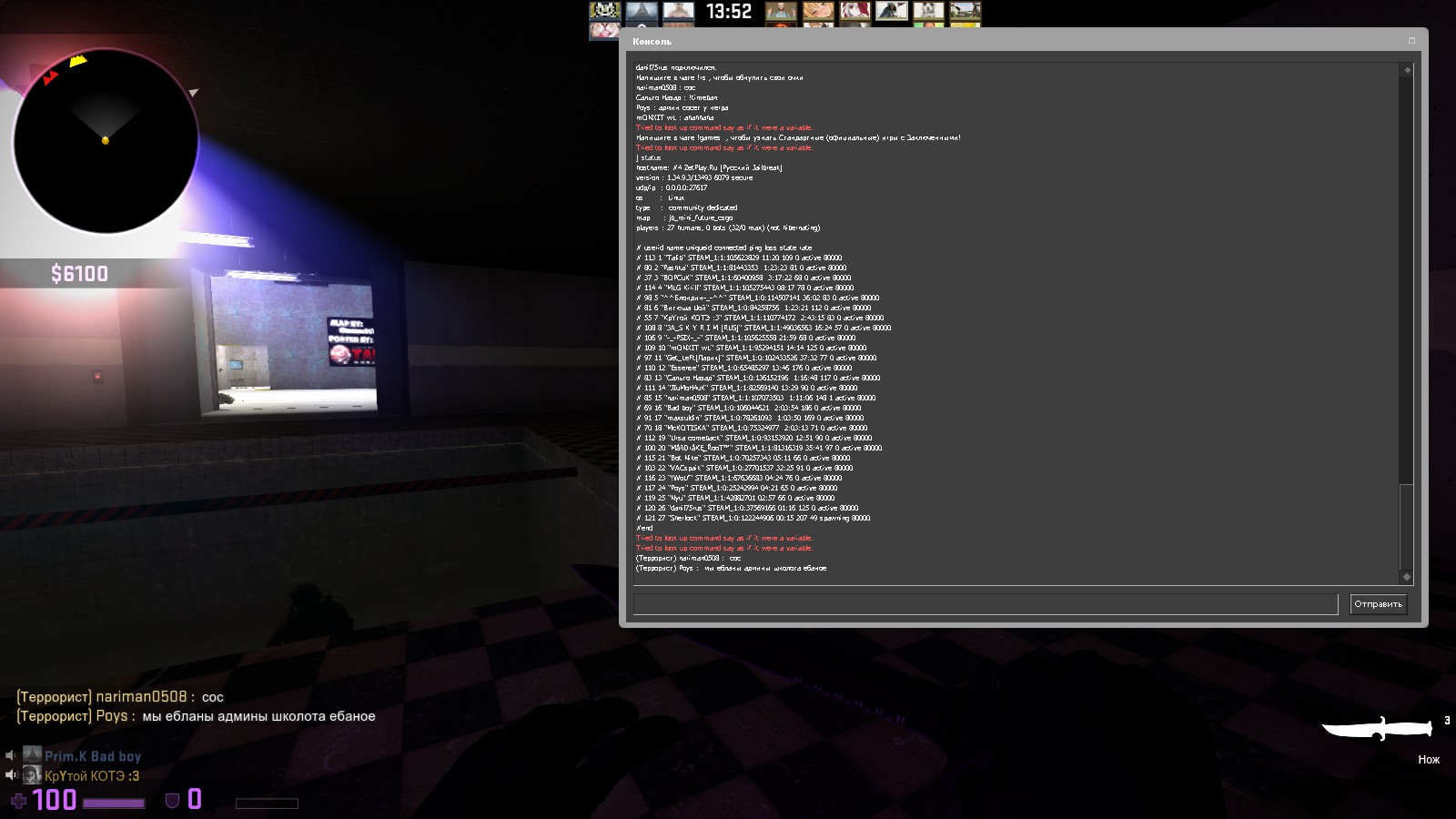The width and height of the screenshot is (1456, 819).
Task: Click the $6100 money display
Action: pyautogui.click(x=80, y=274)
